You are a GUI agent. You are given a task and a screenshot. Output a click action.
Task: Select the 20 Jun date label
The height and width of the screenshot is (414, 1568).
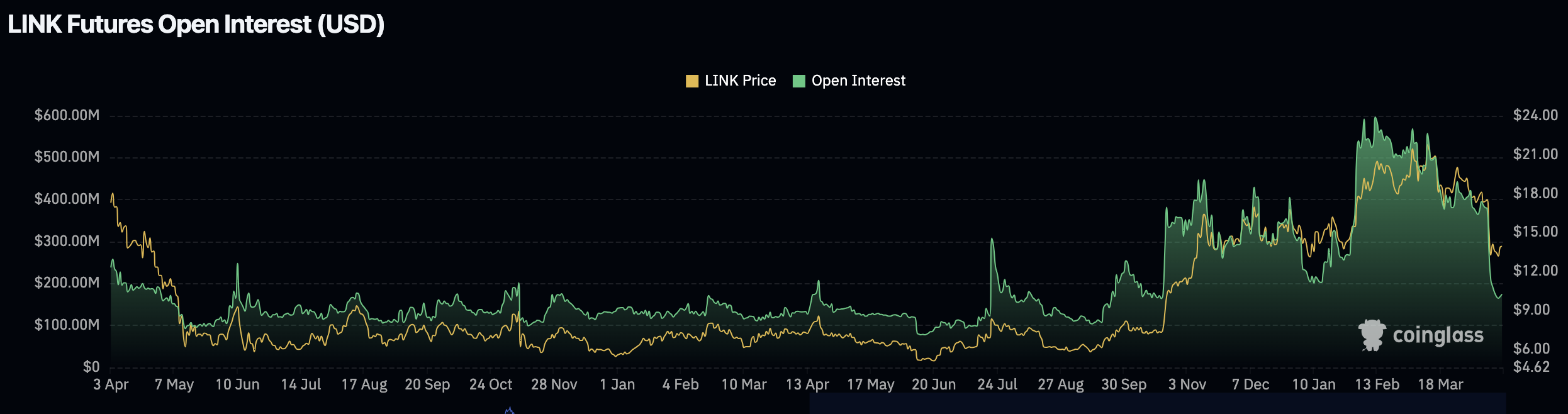[x=934, y=384]
